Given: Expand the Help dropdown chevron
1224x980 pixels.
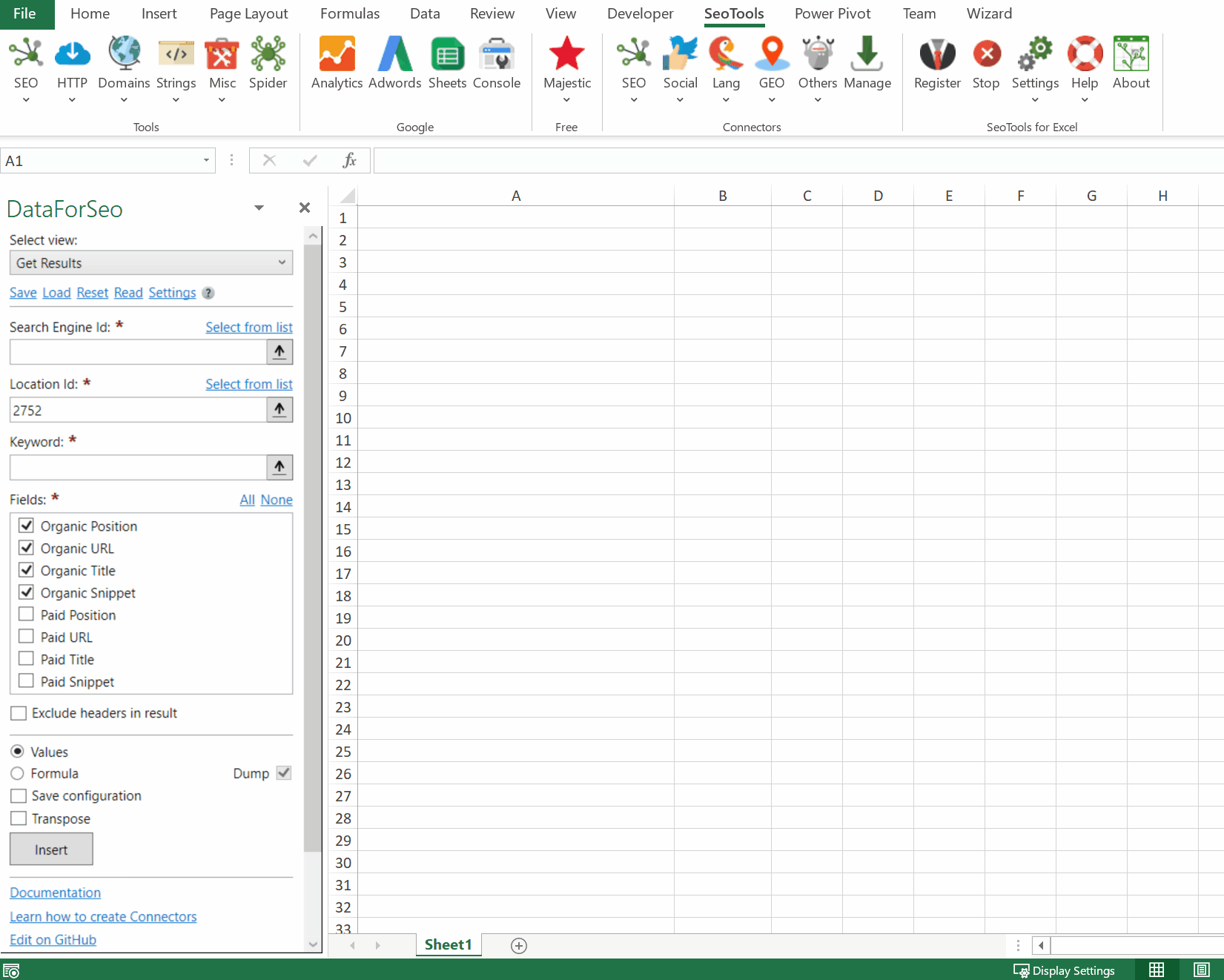Looking at the screenshot, I should [x=1085, y=100].
